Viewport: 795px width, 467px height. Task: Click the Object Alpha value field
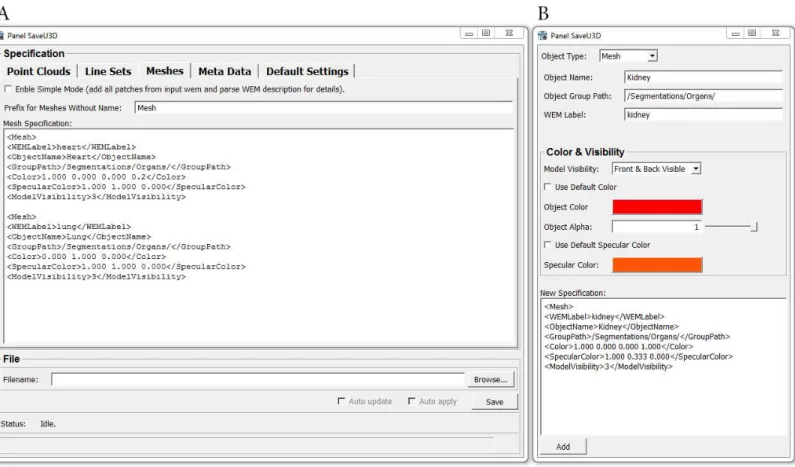pyautogui.click(x=657, y=227)
